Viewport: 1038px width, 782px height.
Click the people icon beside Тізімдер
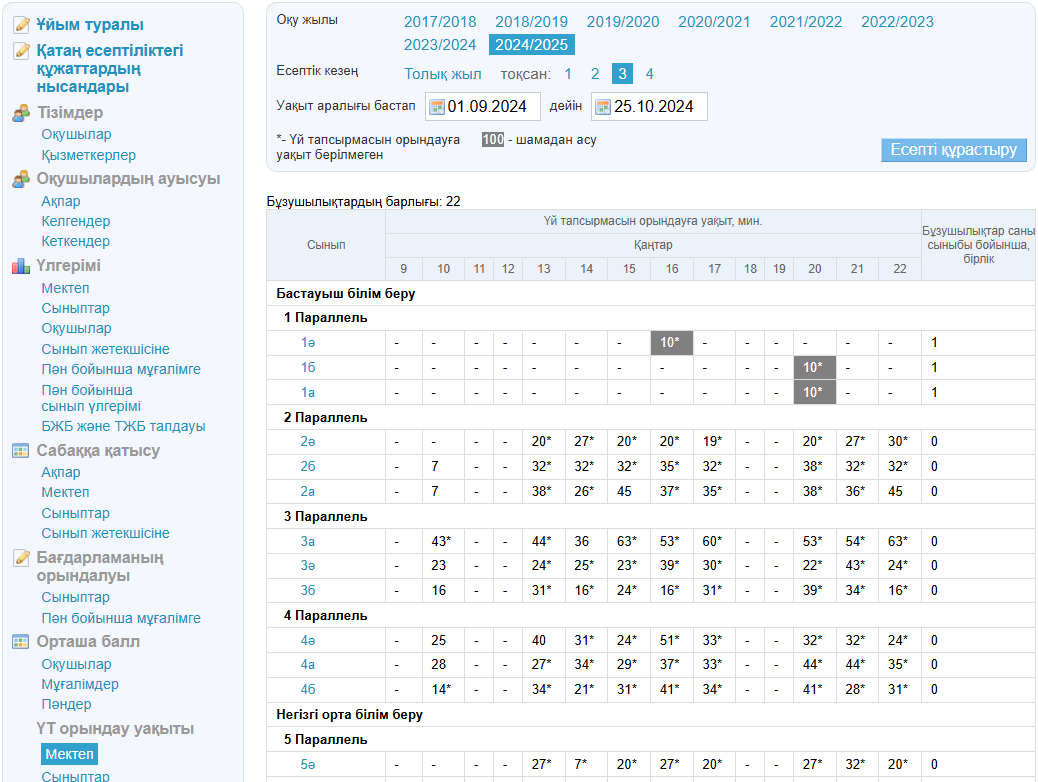pyautogui.click(x=21, y=113)
